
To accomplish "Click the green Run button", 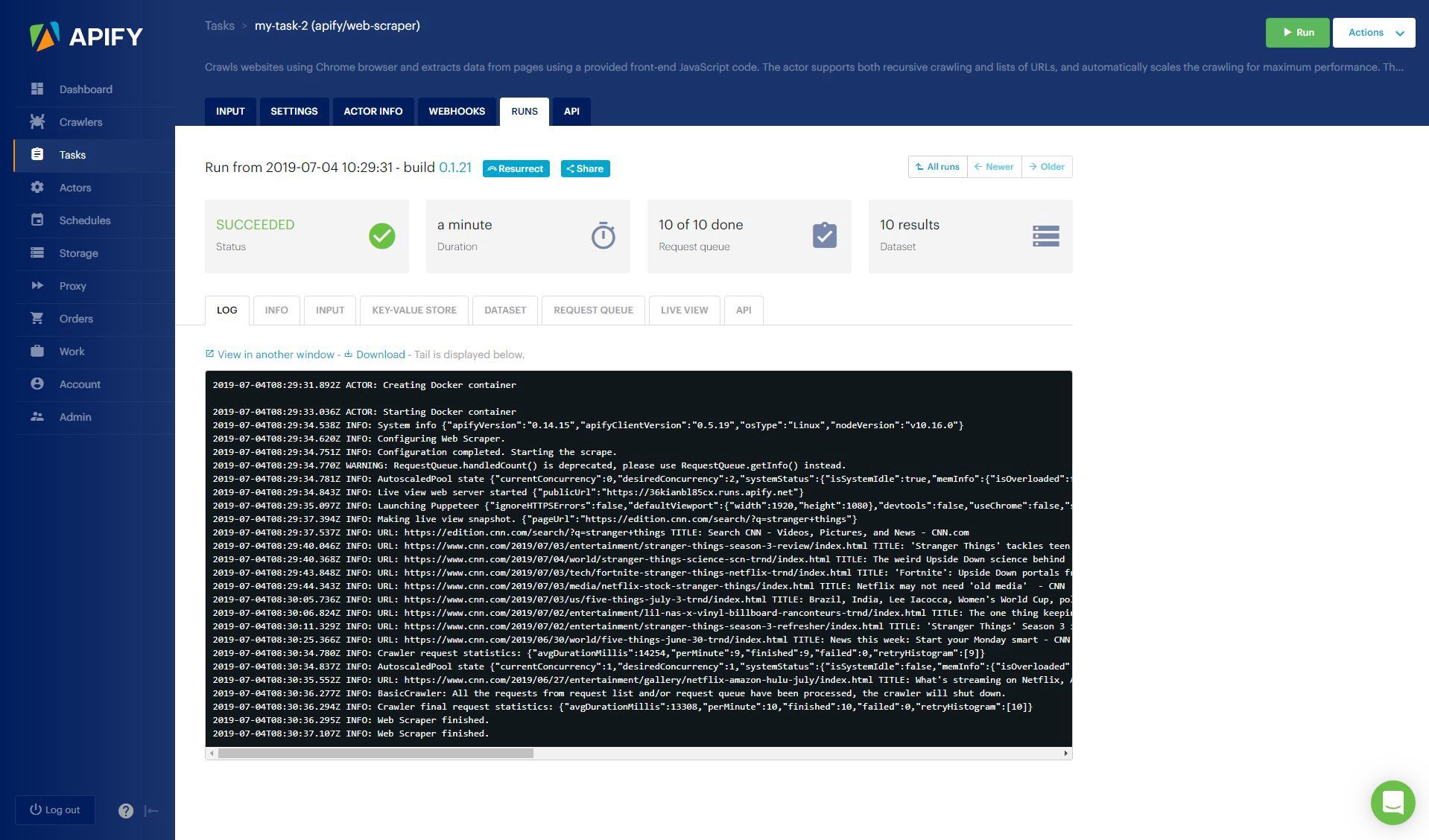I will coord(1297,33).
